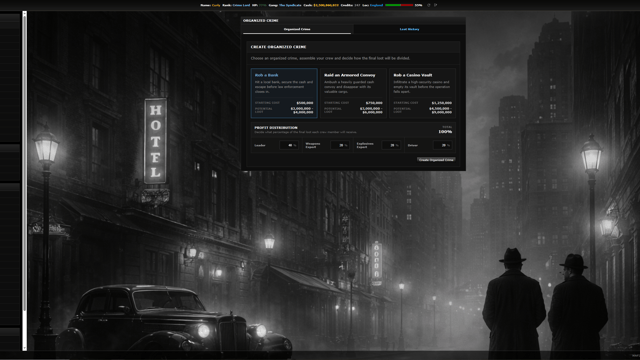Edit the Leader profit percentage field
Screen dimensions: 640x360
coord(289,145)
